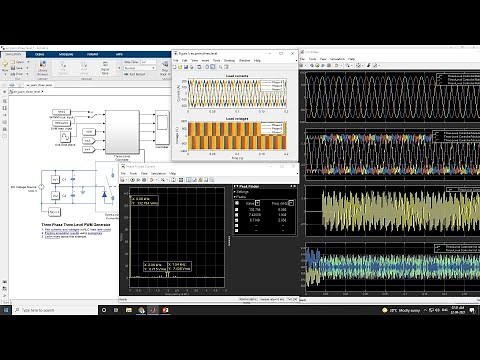Click the Print icon in Figure 1 toolbar
The image size is (480, 360).
pyautogui.click(x=191, y=67)
